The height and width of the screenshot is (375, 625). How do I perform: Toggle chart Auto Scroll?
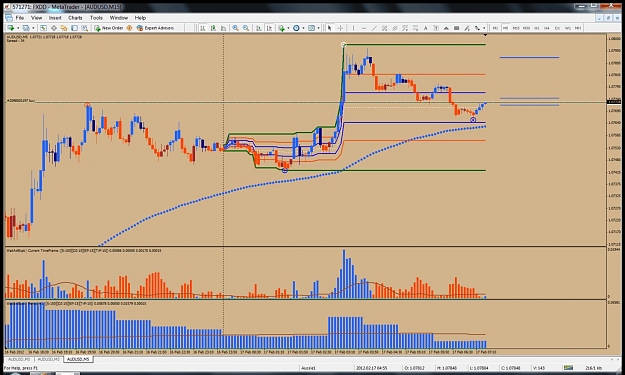tap(259, 28)
